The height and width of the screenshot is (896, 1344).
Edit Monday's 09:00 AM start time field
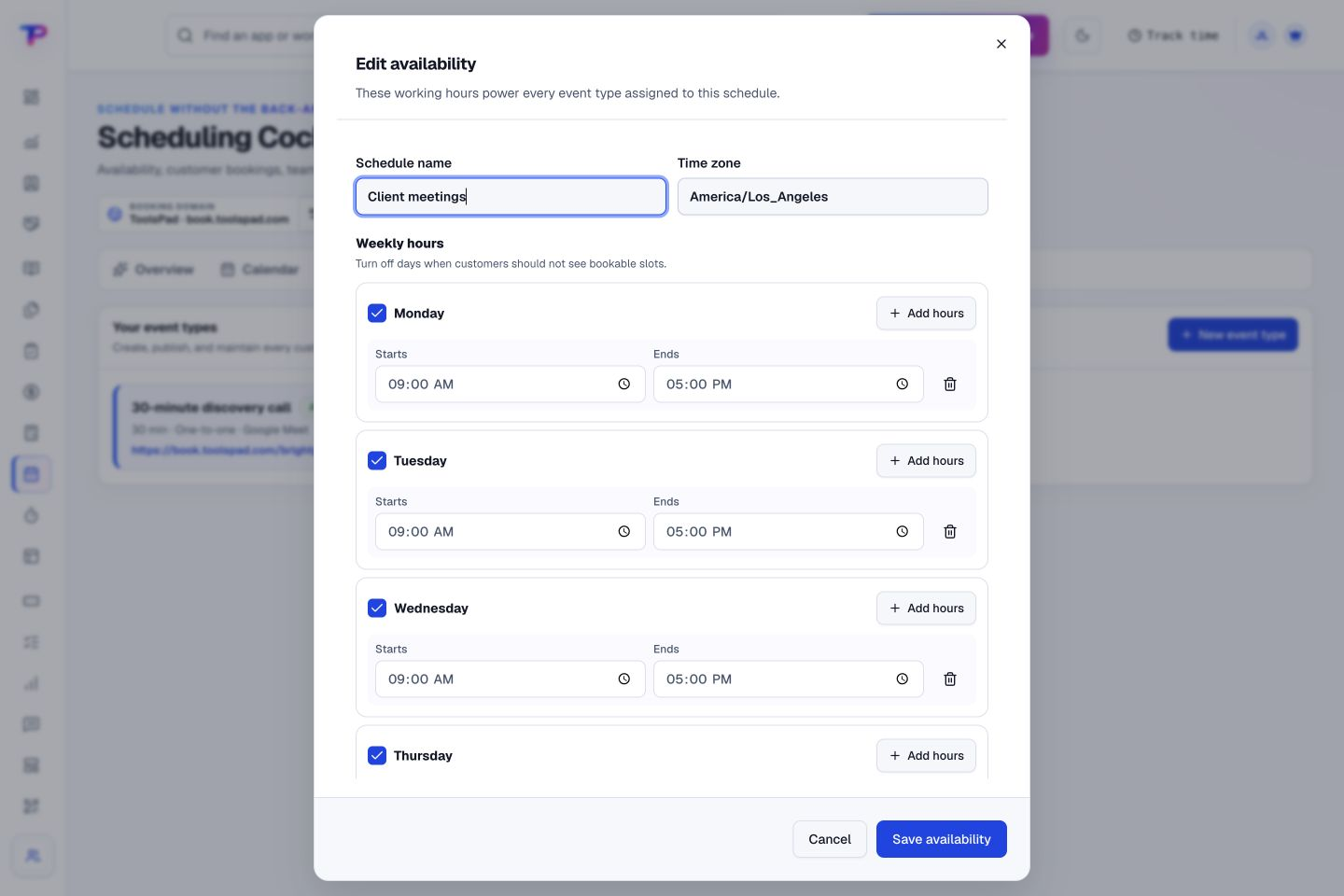click(511, 385)
